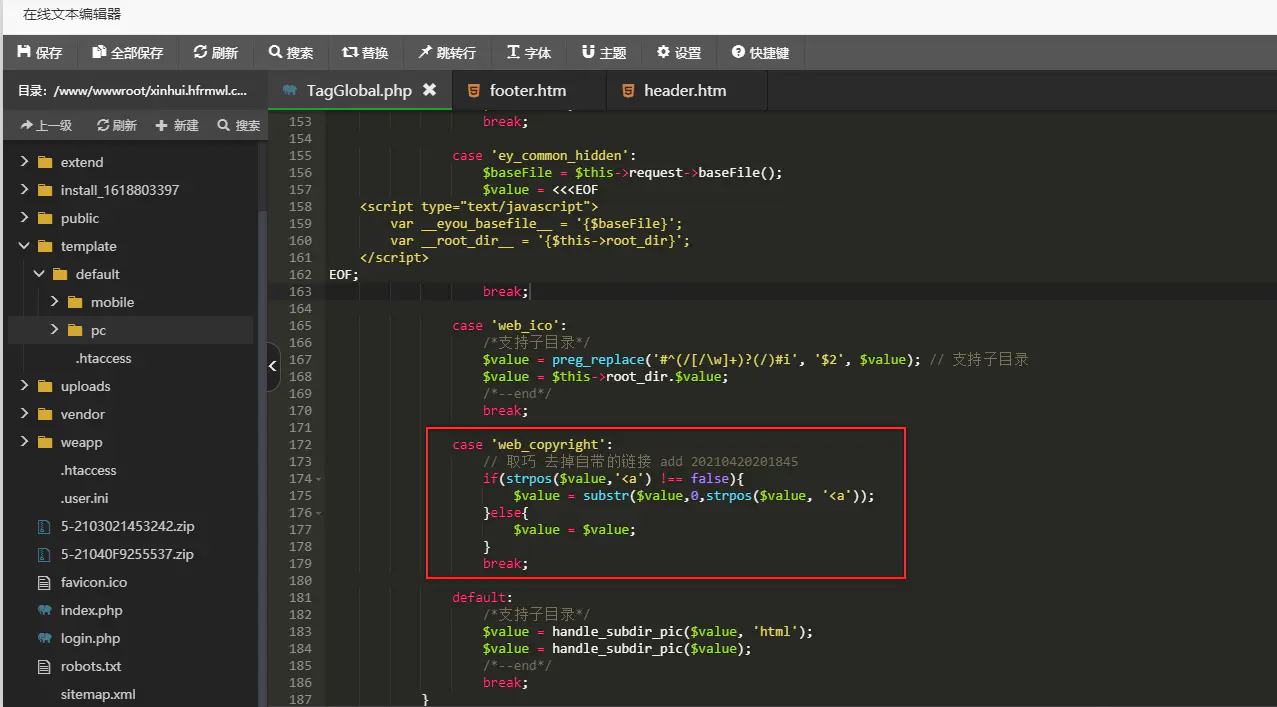Expand the vendor folder
The width and height of the screenshot is (1277, 707).
(x=24, y=414)
